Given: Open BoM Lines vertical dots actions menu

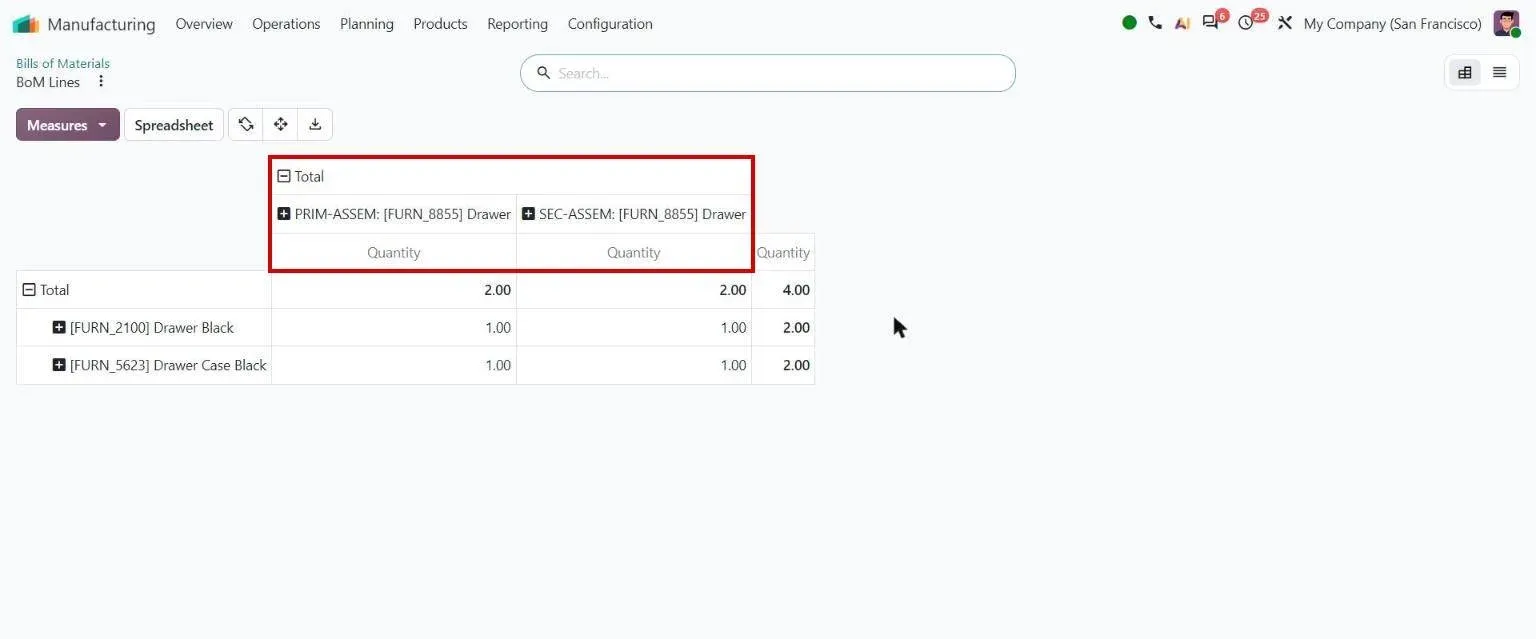Looking at the screenshot, I should click(100, 82).
